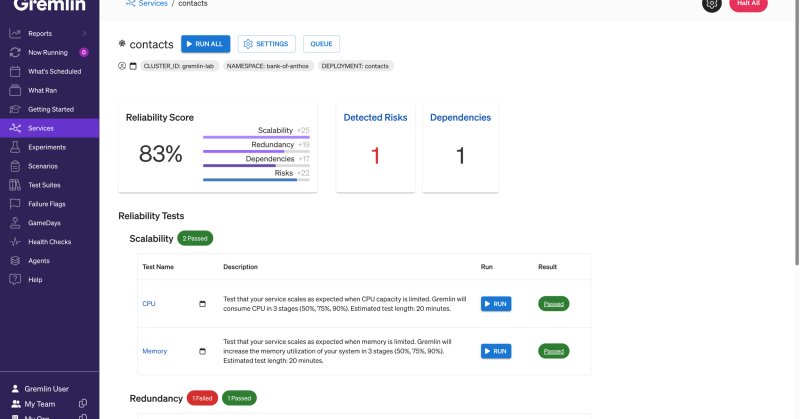Open the Scenarios clipboard icon
This screenshot has height=419, width=800.
(15, 166)
